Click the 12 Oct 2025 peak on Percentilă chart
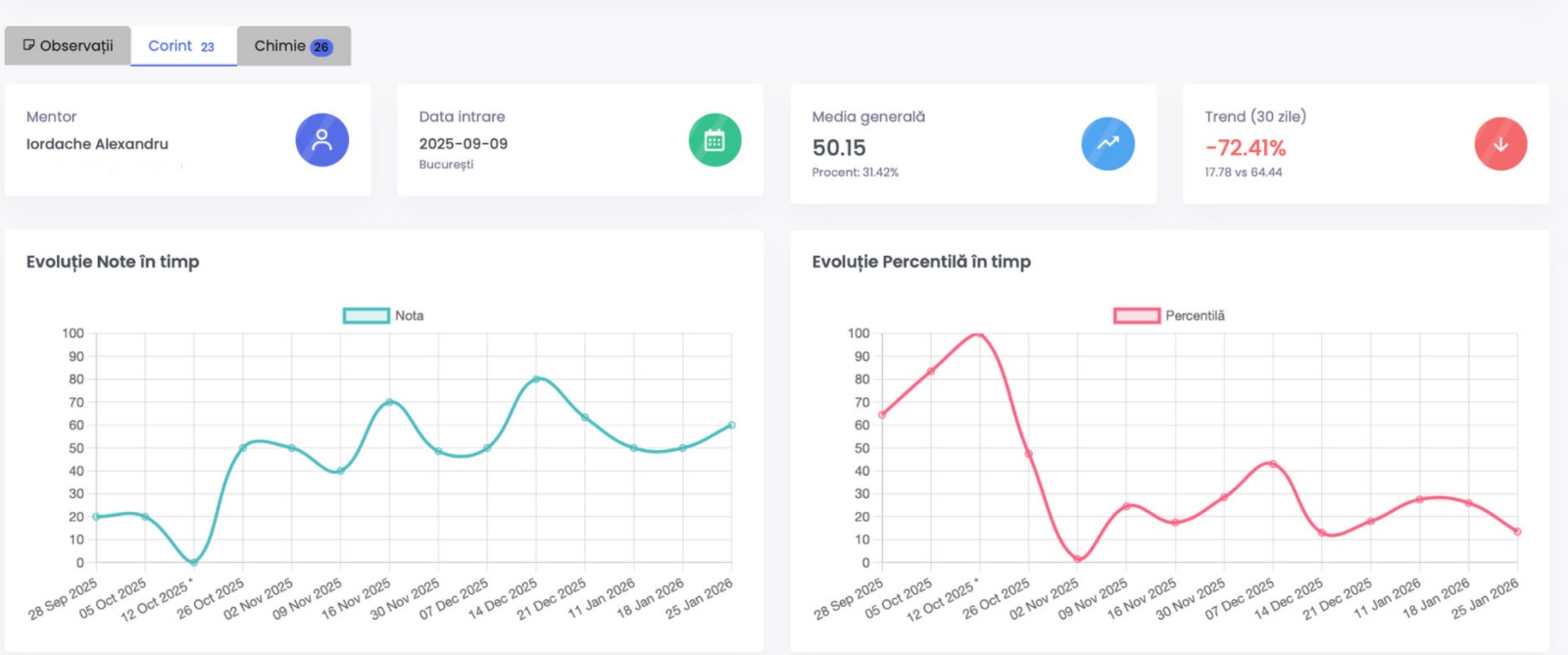Viewport: 1568px width, 655px height. click(x=979, y=334)
